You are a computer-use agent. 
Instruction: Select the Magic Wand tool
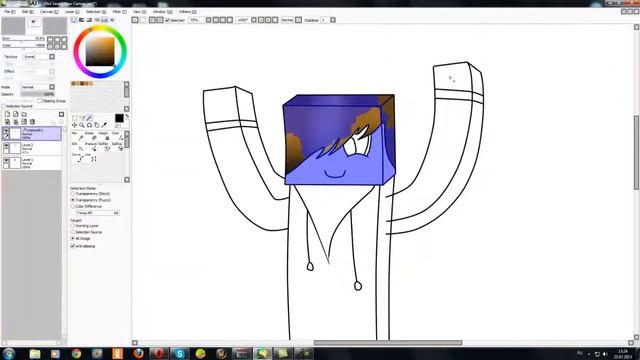89,118
